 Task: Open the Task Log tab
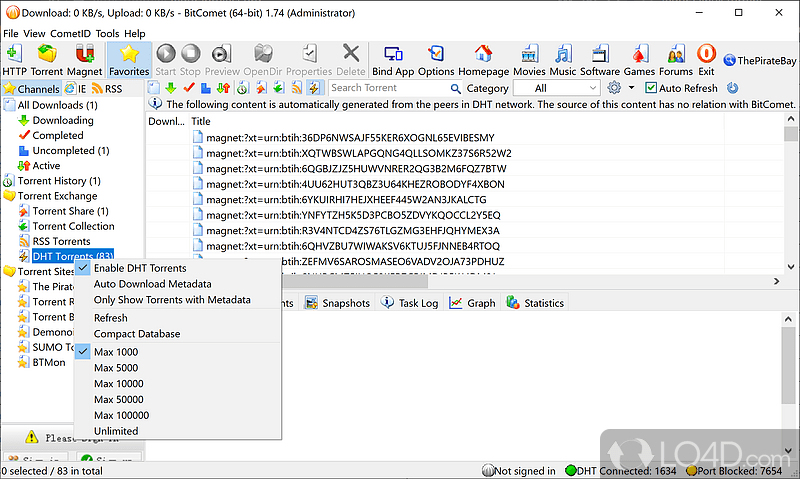[410, 303]
